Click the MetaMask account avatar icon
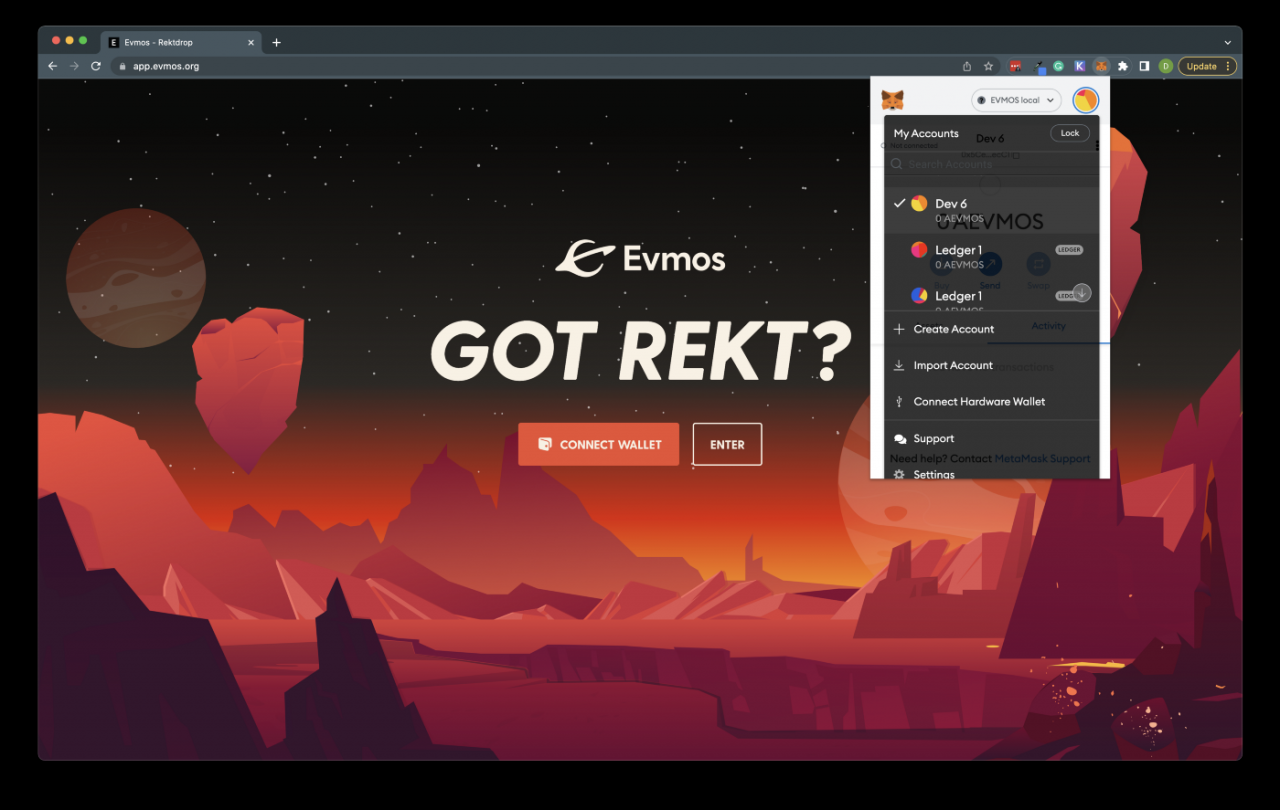Screen dimensions: 1280x810 [1085, 100]
